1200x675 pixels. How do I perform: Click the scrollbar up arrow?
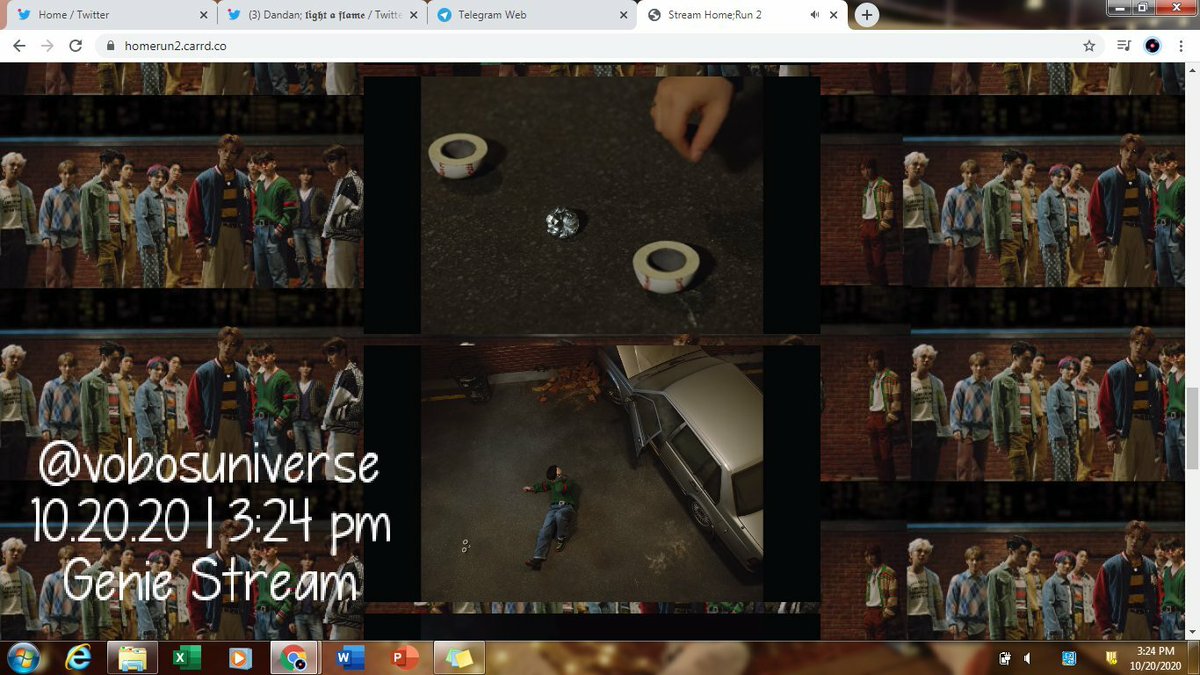click(x=1191, y=71)
